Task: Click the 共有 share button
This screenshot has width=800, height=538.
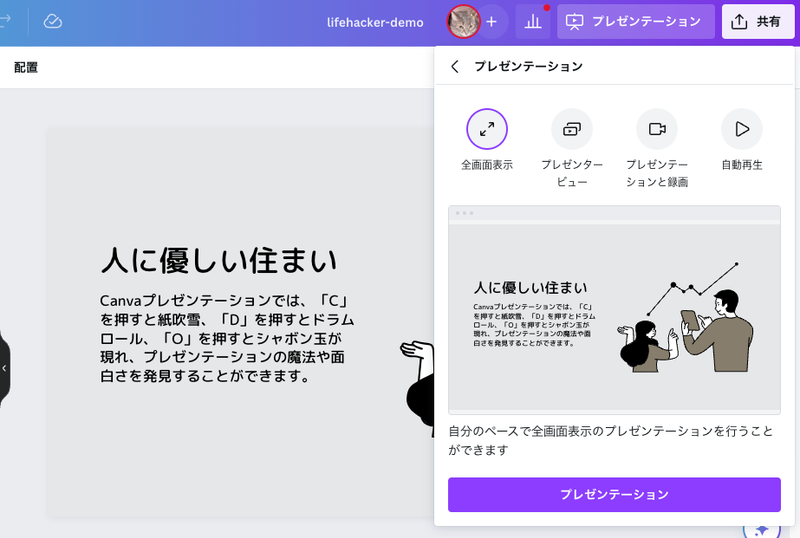Action: [758, 21]
